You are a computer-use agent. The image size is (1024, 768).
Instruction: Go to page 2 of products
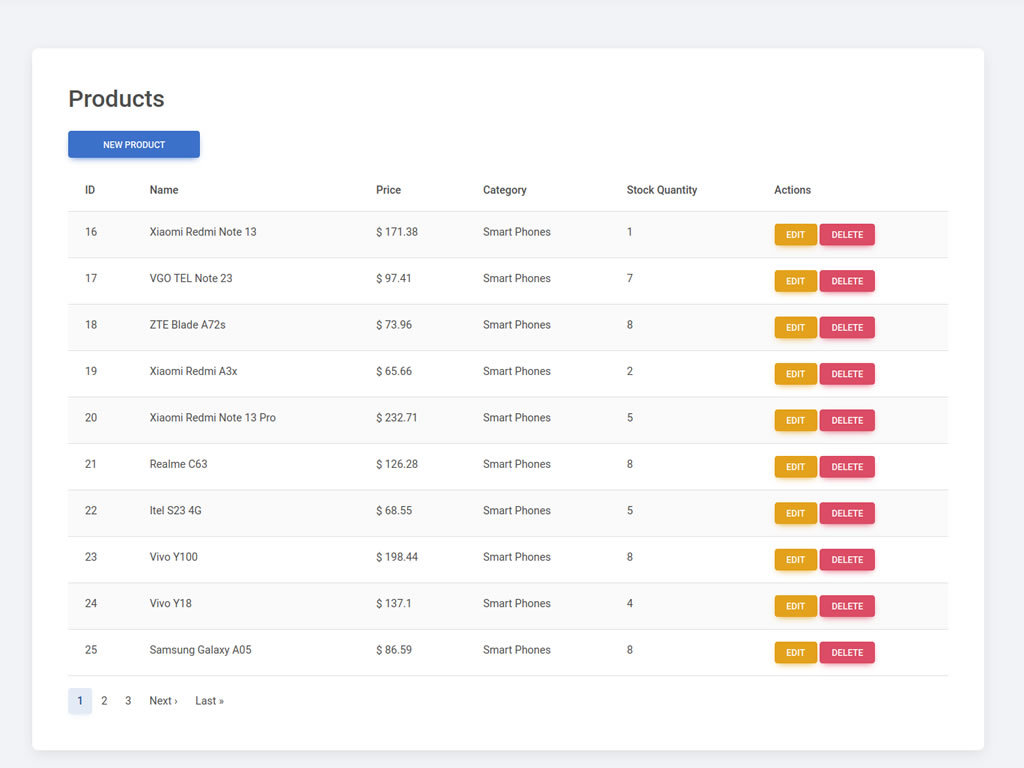coord(104,701)
